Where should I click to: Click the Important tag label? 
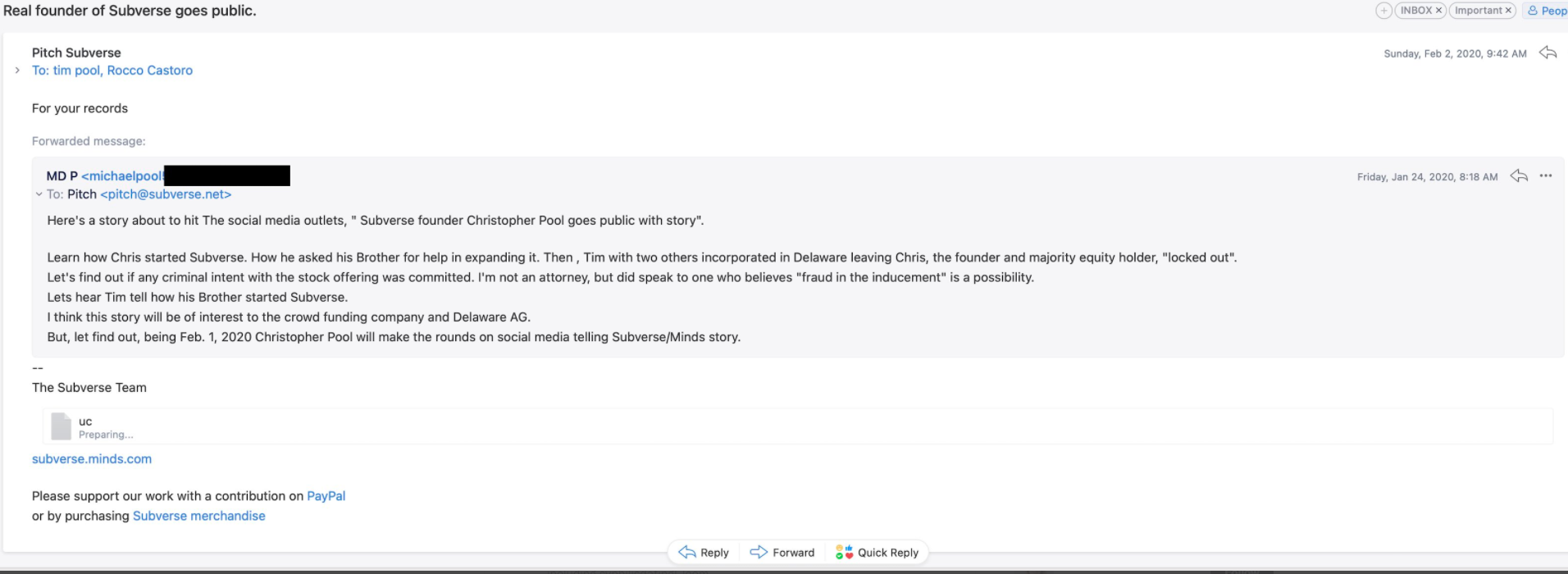(1479, 11)
